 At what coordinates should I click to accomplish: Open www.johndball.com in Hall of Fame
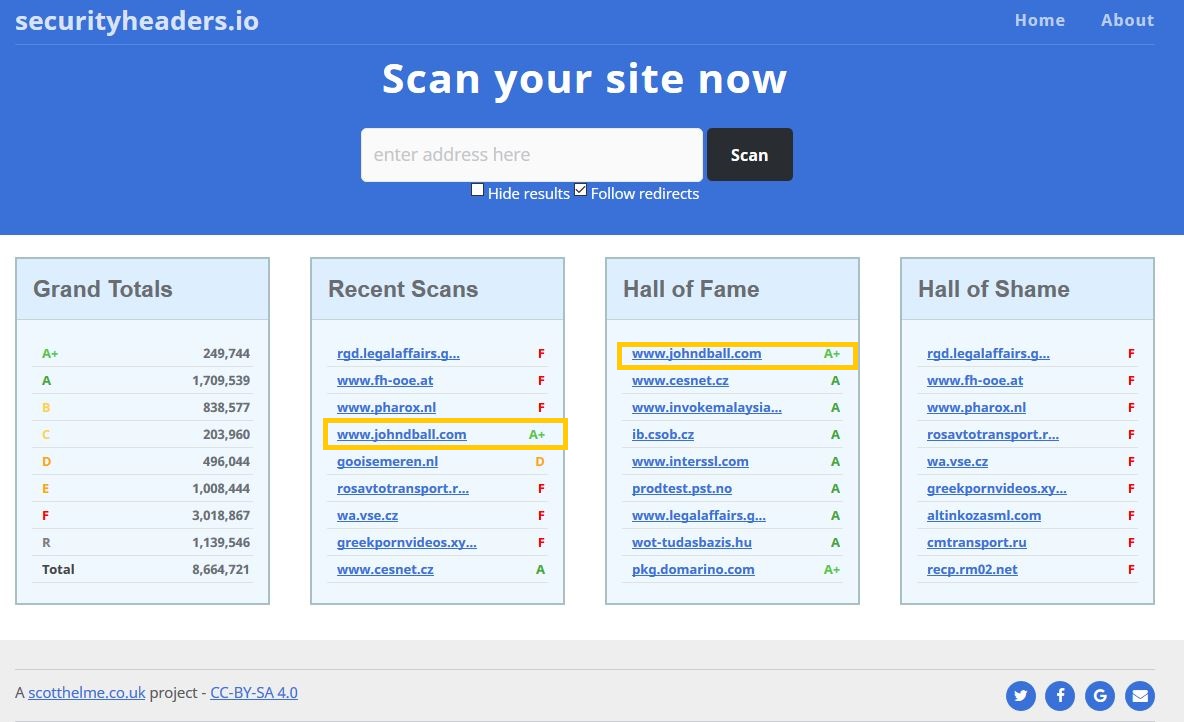coord(696,353)
